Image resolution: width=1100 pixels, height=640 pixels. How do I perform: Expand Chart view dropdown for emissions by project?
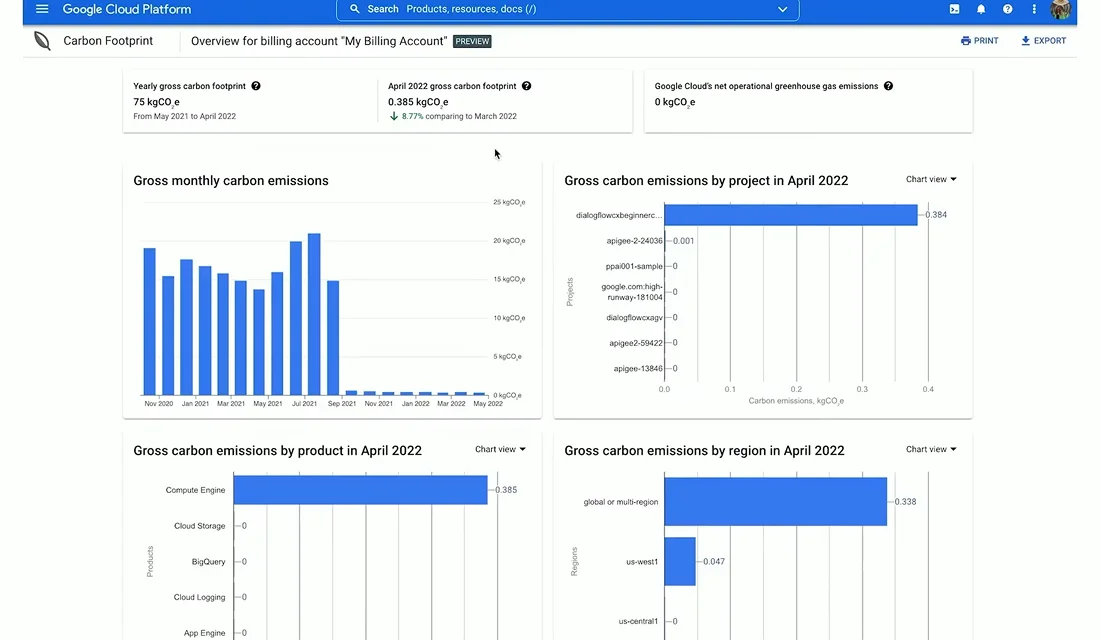[x=931, y=179]
